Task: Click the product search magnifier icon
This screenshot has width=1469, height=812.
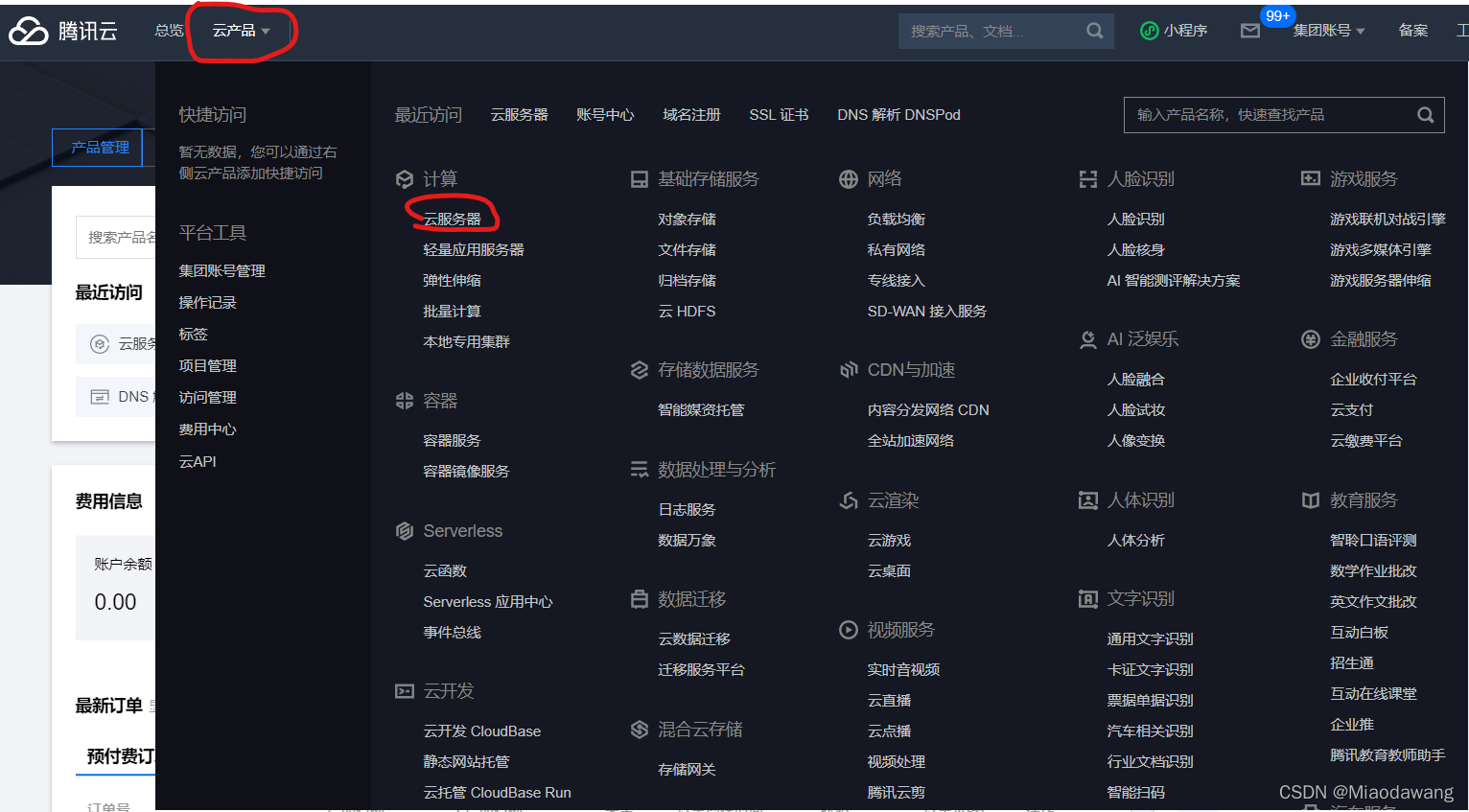Action: click(x=1426, y=115)
